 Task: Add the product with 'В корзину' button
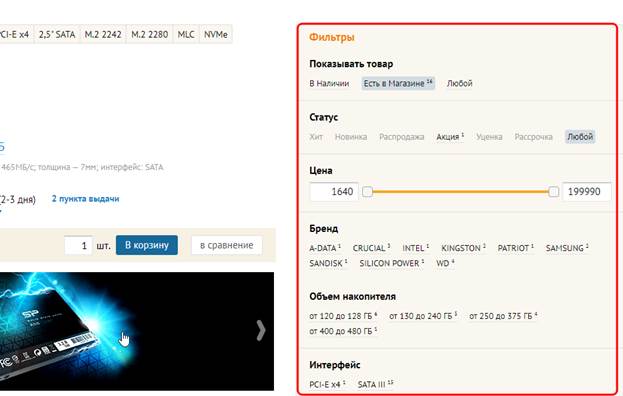[147, 245]
